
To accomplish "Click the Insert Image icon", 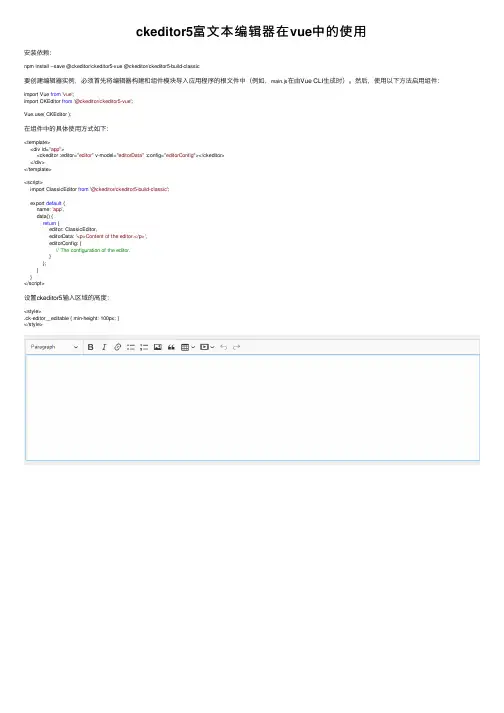I will click(158, 347).
